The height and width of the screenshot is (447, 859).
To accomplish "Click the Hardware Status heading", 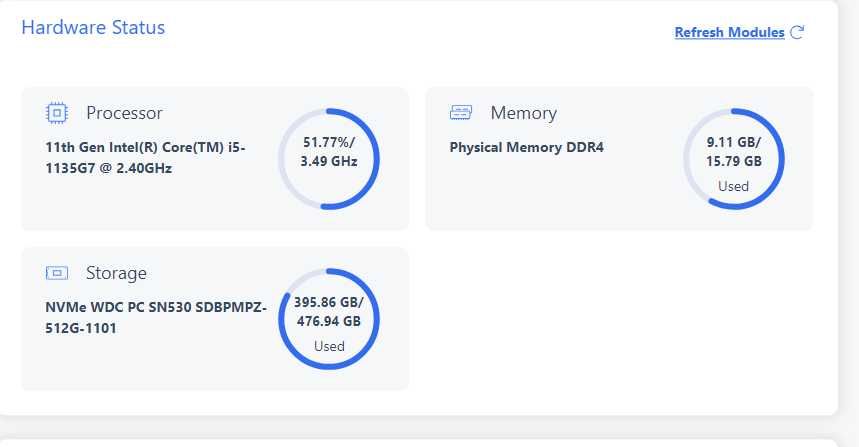I will [93, 27].
